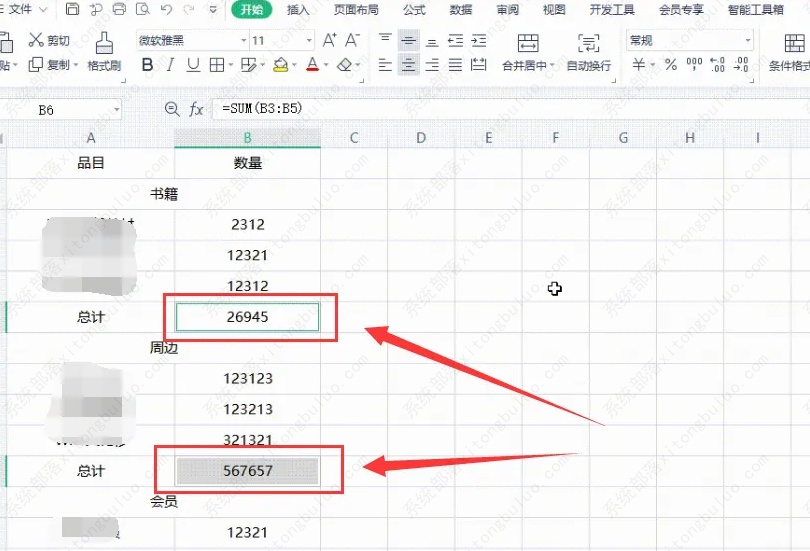Open the Name Box dropdown arrow
Image resolution: width=810 pixels, height=551 pixels.
click(x=116, y=110)
